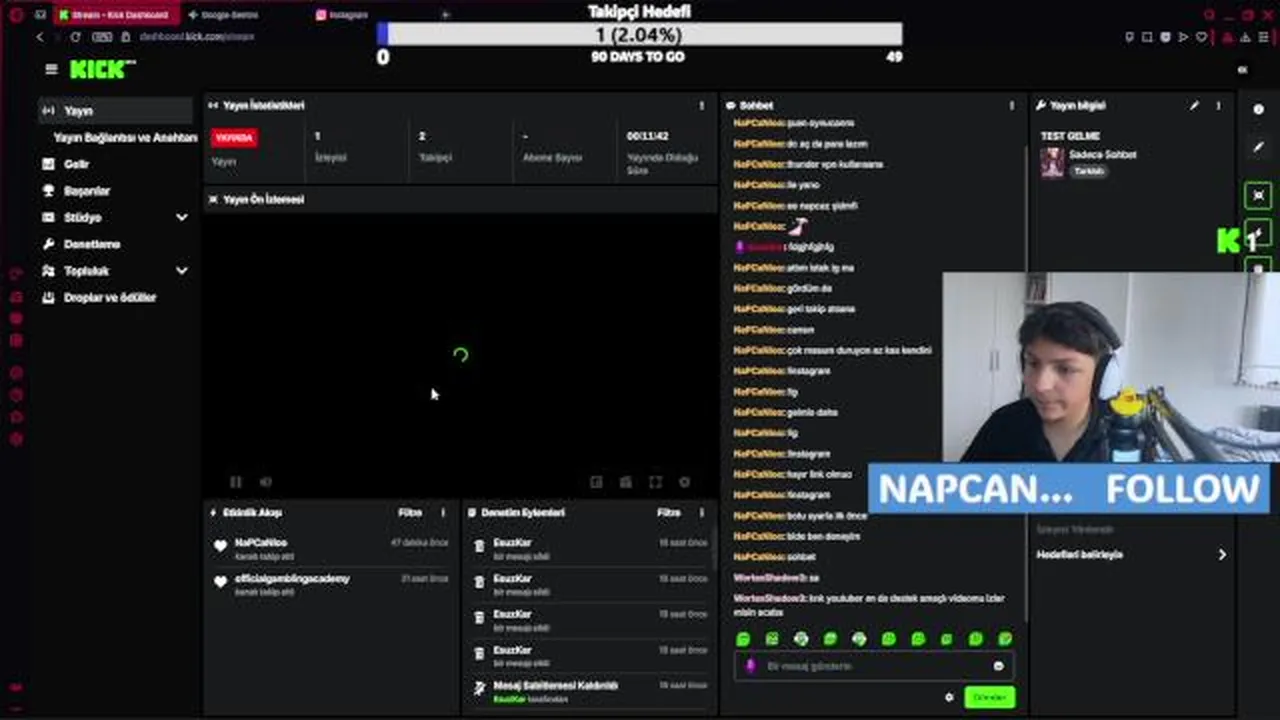
Task: Click the first green chat emote
Action: click(743, 639)
